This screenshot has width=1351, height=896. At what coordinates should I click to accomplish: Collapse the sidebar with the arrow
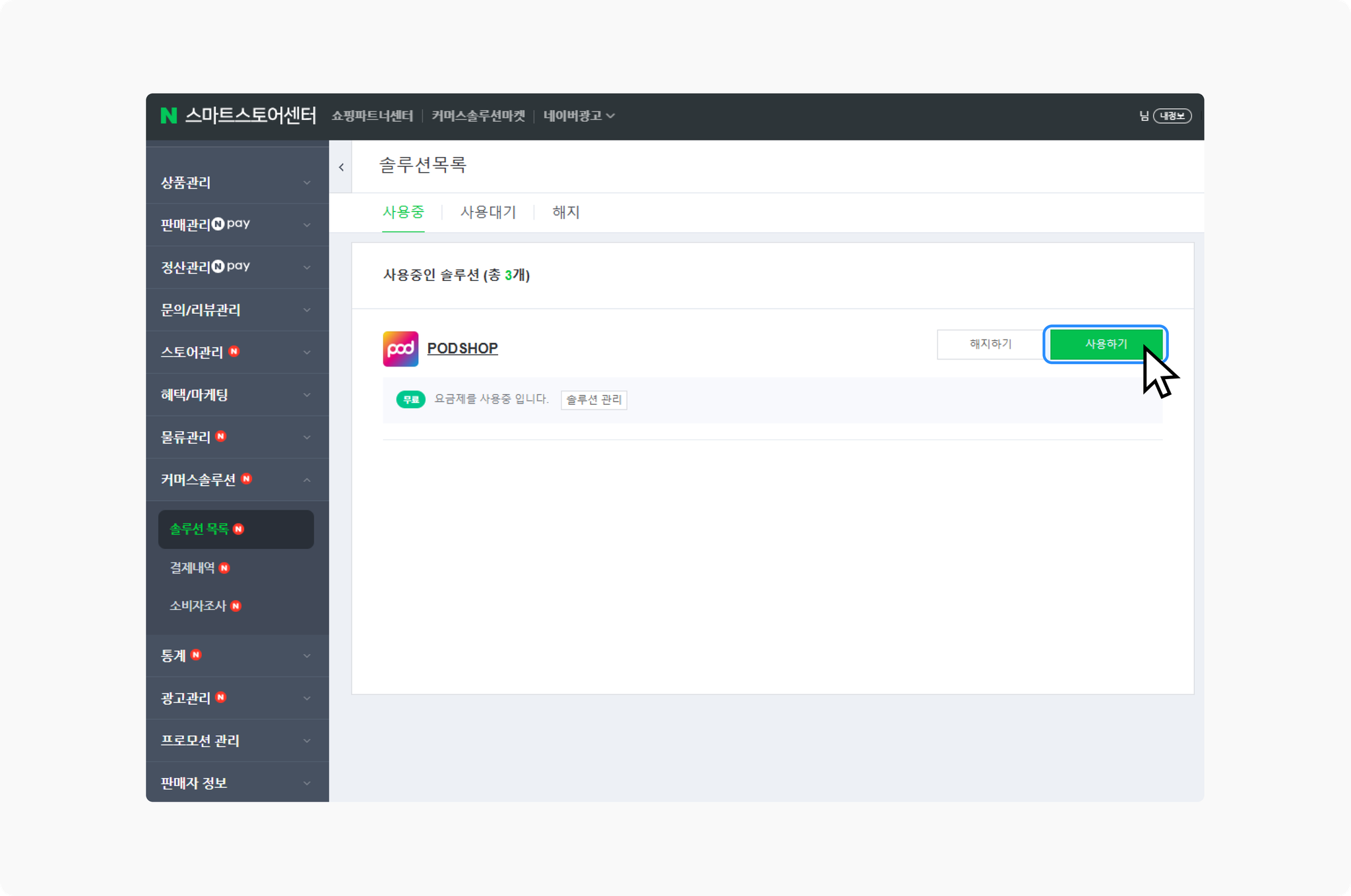(x=341, y=167)
